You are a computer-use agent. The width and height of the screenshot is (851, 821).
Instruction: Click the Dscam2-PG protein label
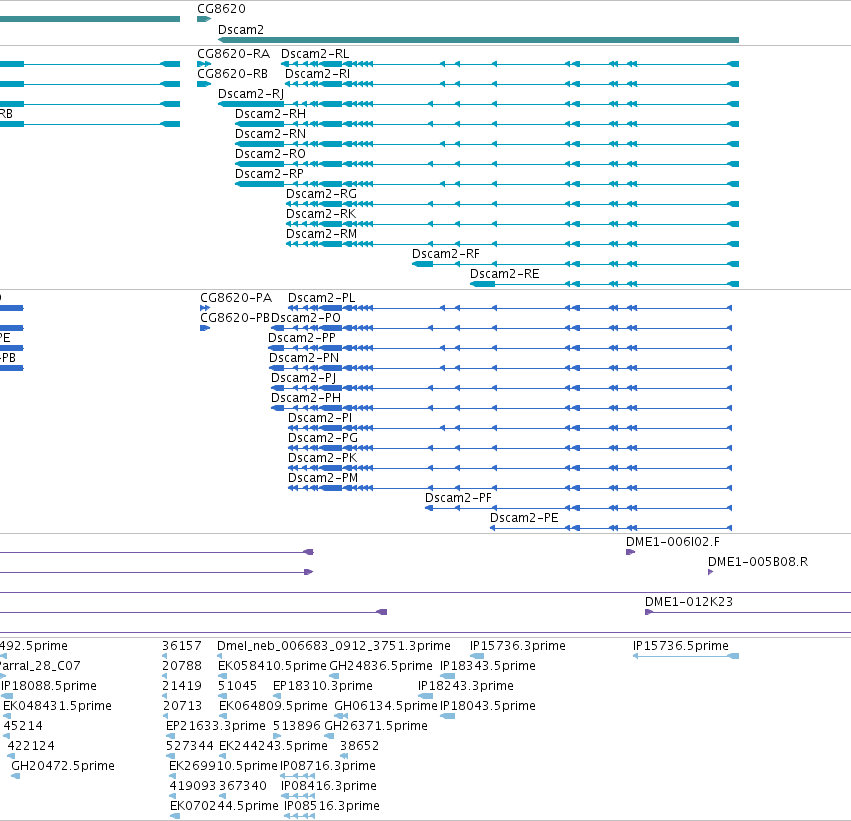[322, 438]
